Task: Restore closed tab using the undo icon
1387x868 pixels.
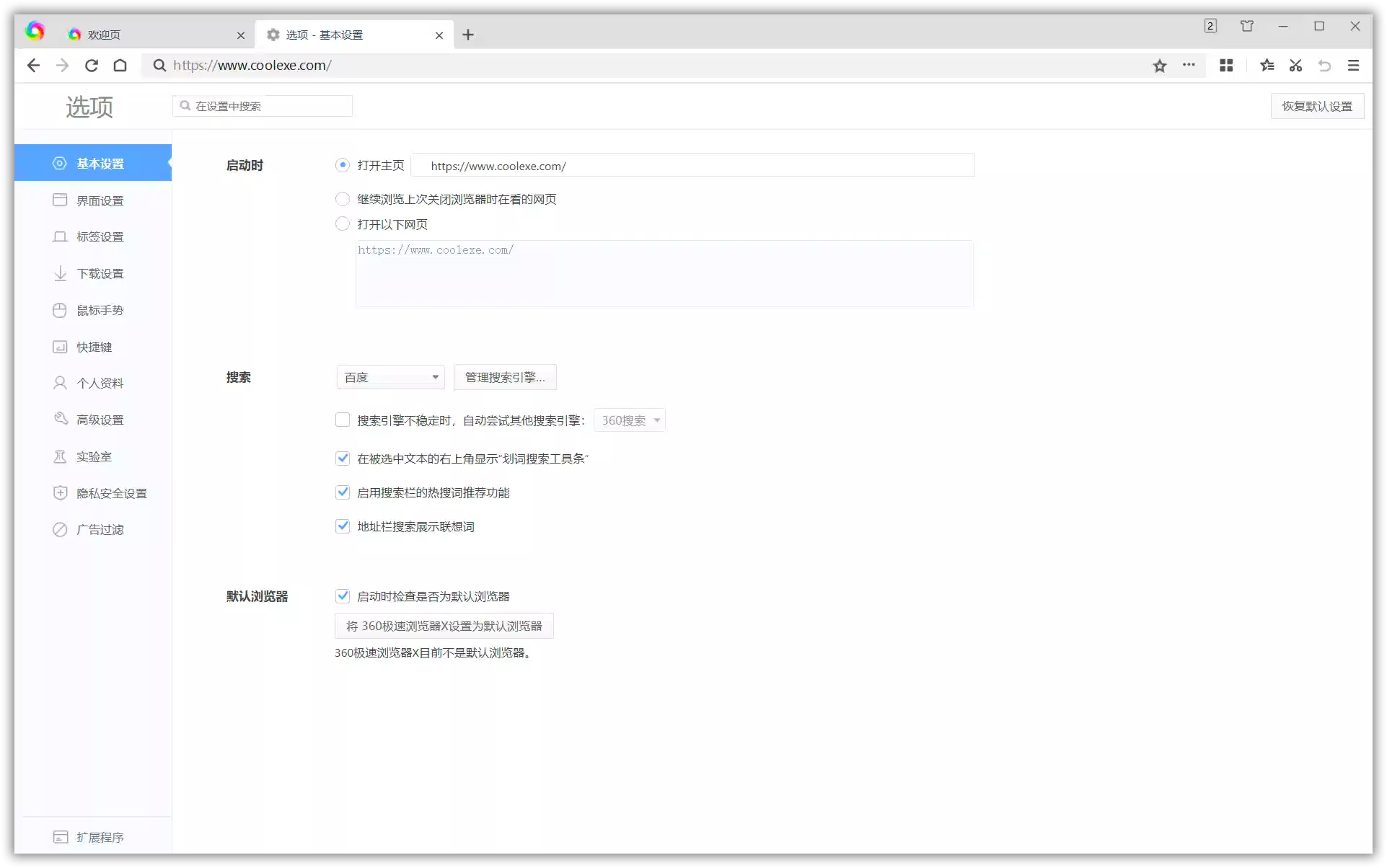Action: coord(1325,65)
